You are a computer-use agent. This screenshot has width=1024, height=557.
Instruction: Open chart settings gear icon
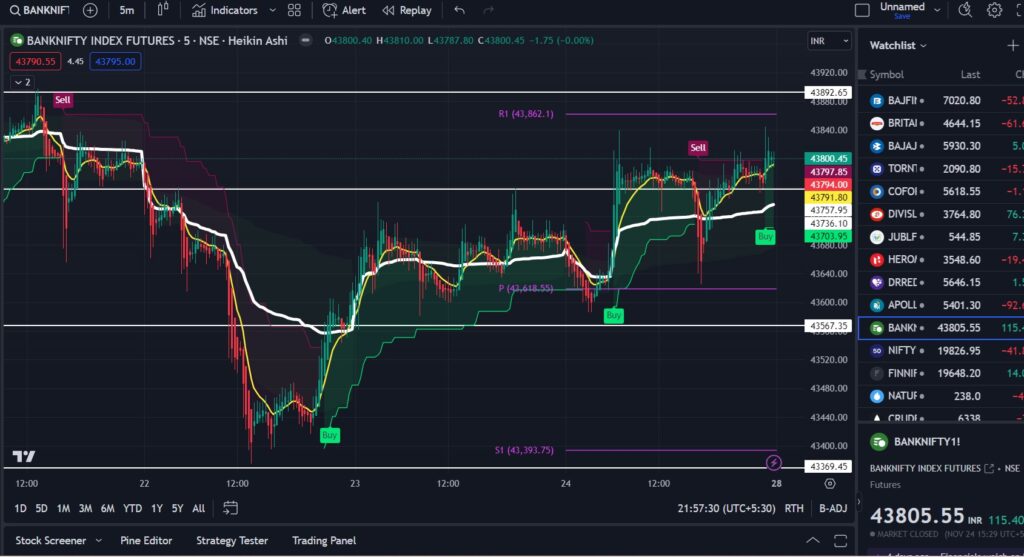click(994, 10)
